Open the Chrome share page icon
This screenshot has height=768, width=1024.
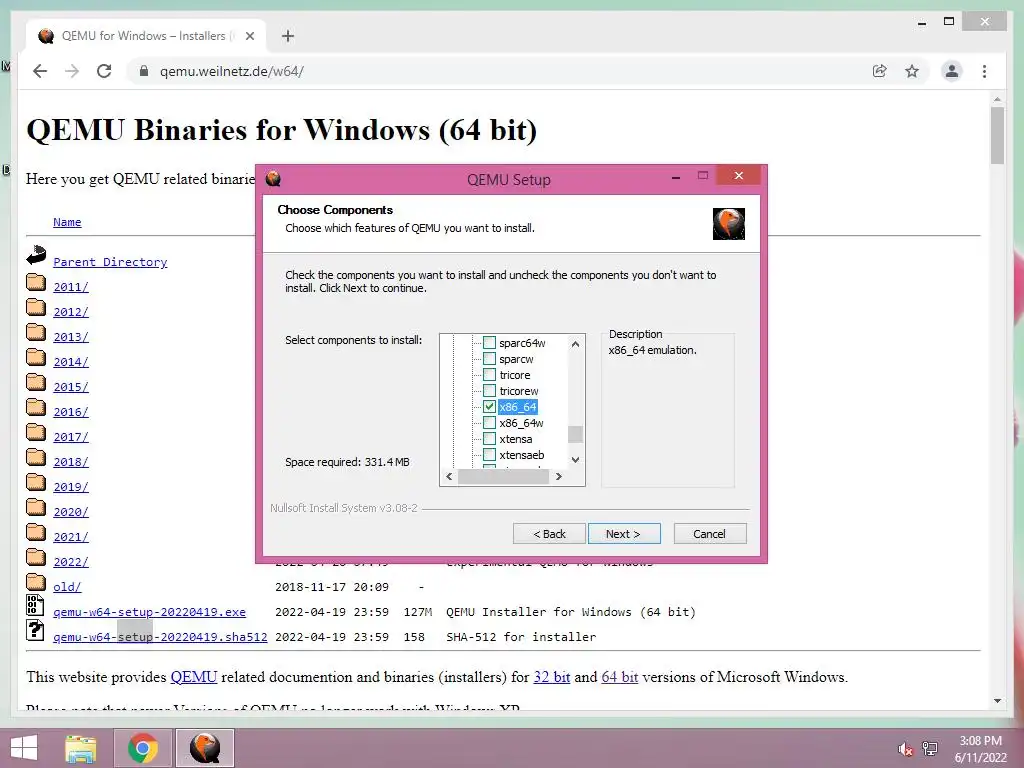click(x=880, y=71)
